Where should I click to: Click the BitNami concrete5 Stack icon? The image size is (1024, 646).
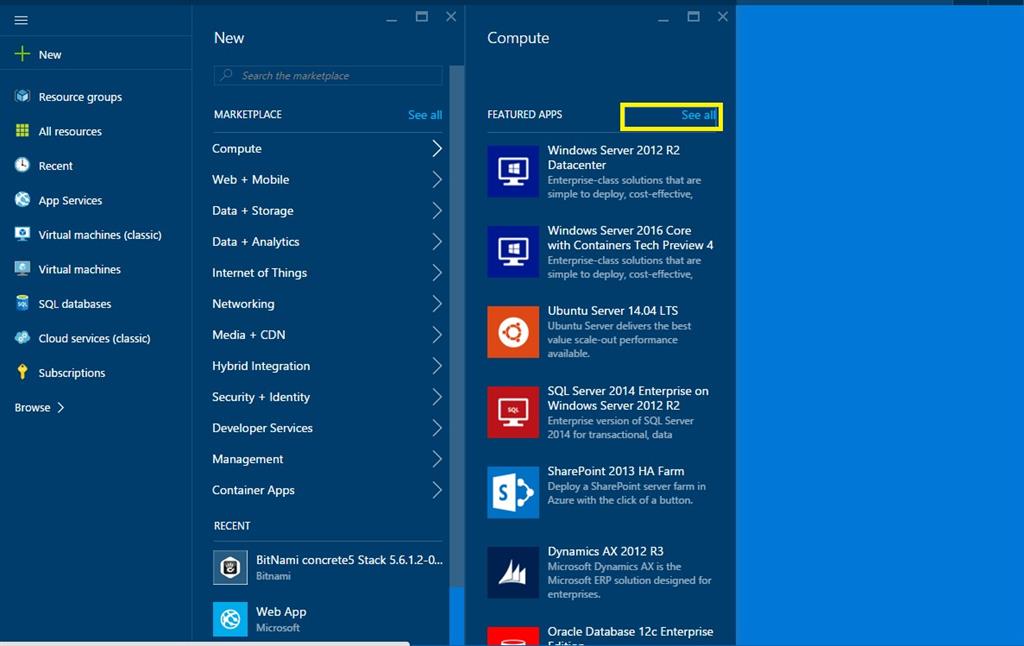tap(230, 567)
